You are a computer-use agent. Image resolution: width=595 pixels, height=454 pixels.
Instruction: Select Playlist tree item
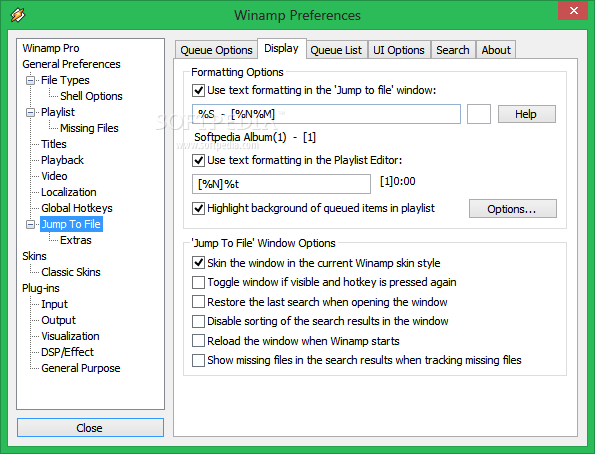(58, 112)
